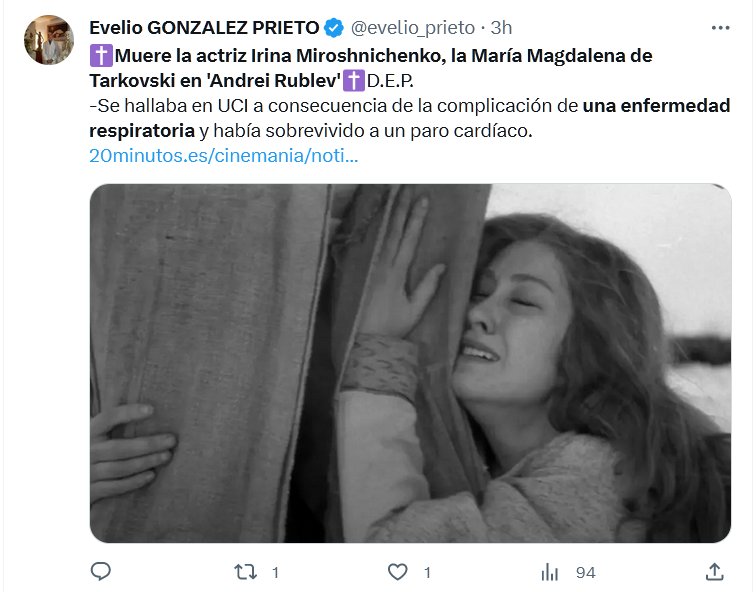The image size is (756, 592).
Task: Open the black-and-white film still image
Action: (410, 363)
